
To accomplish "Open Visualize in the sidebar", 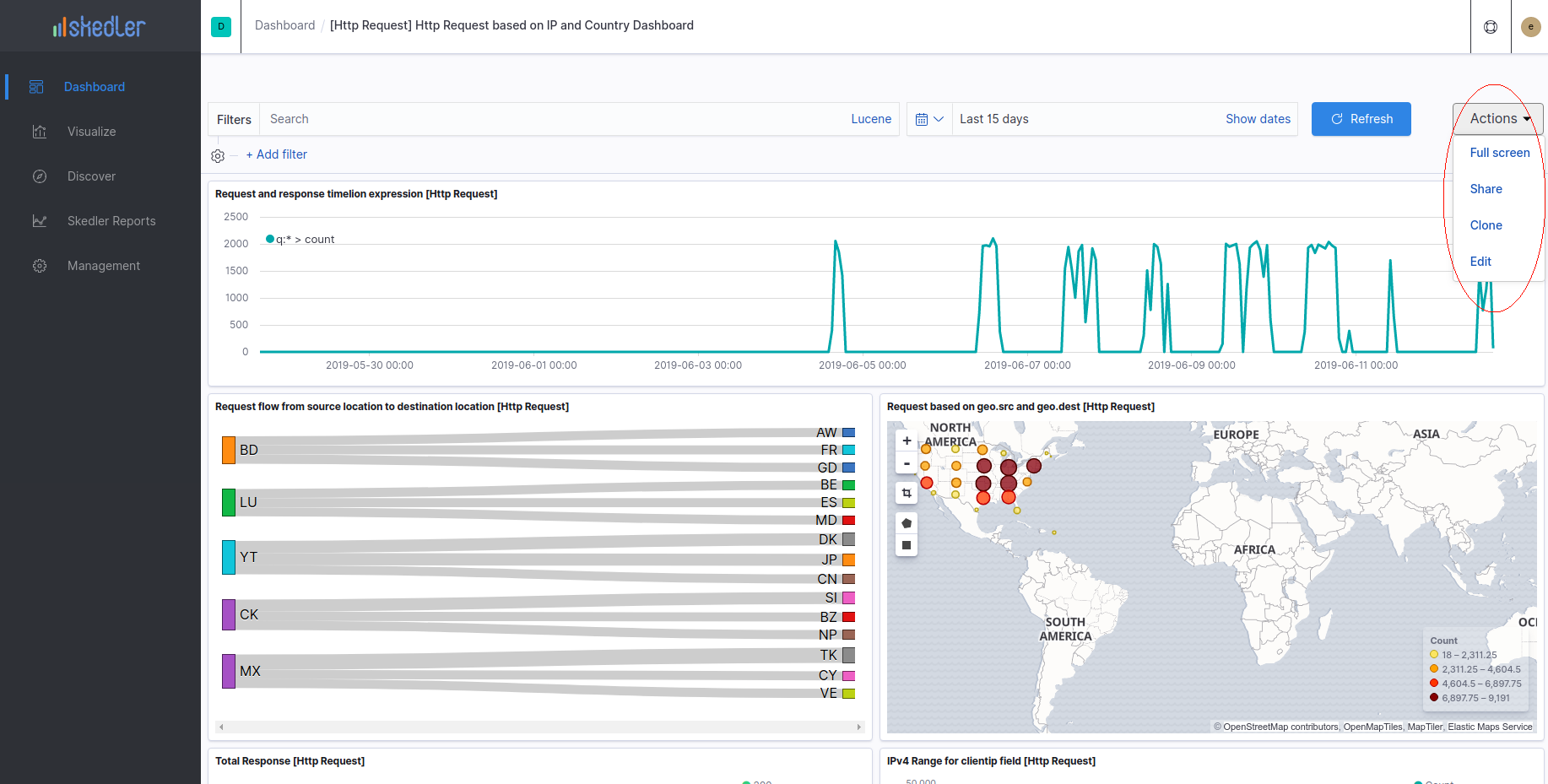I will coord(91,132).
